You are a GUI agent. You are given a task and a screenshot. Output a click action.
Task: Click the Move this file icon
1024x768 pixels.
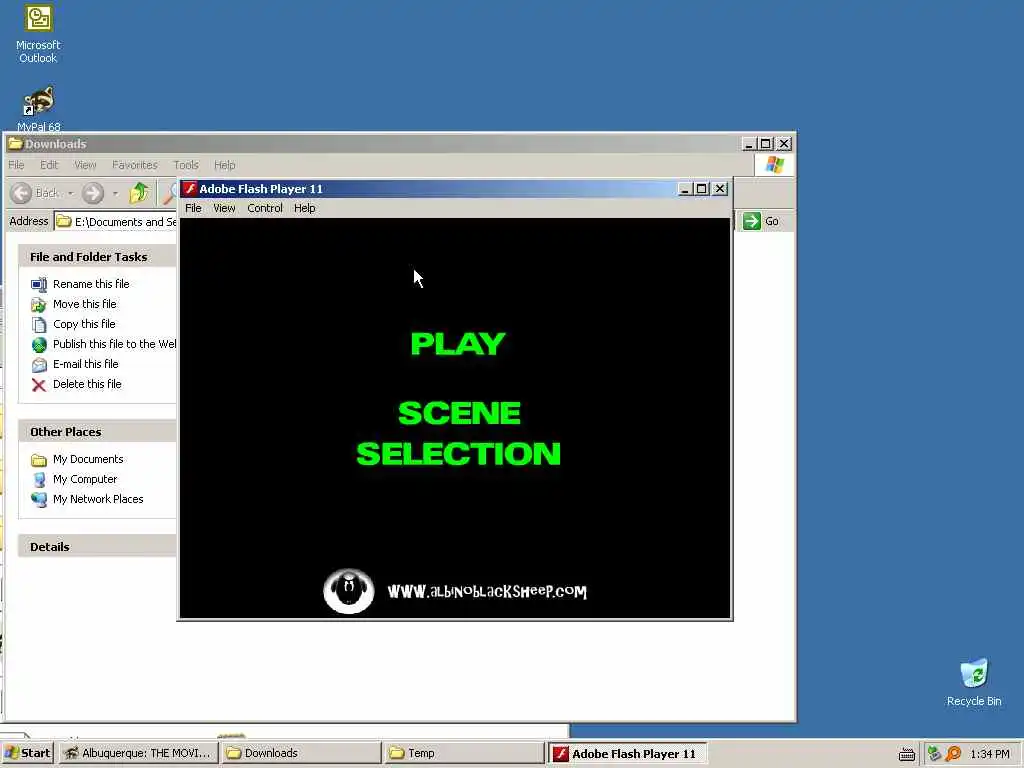coord(39,304)
